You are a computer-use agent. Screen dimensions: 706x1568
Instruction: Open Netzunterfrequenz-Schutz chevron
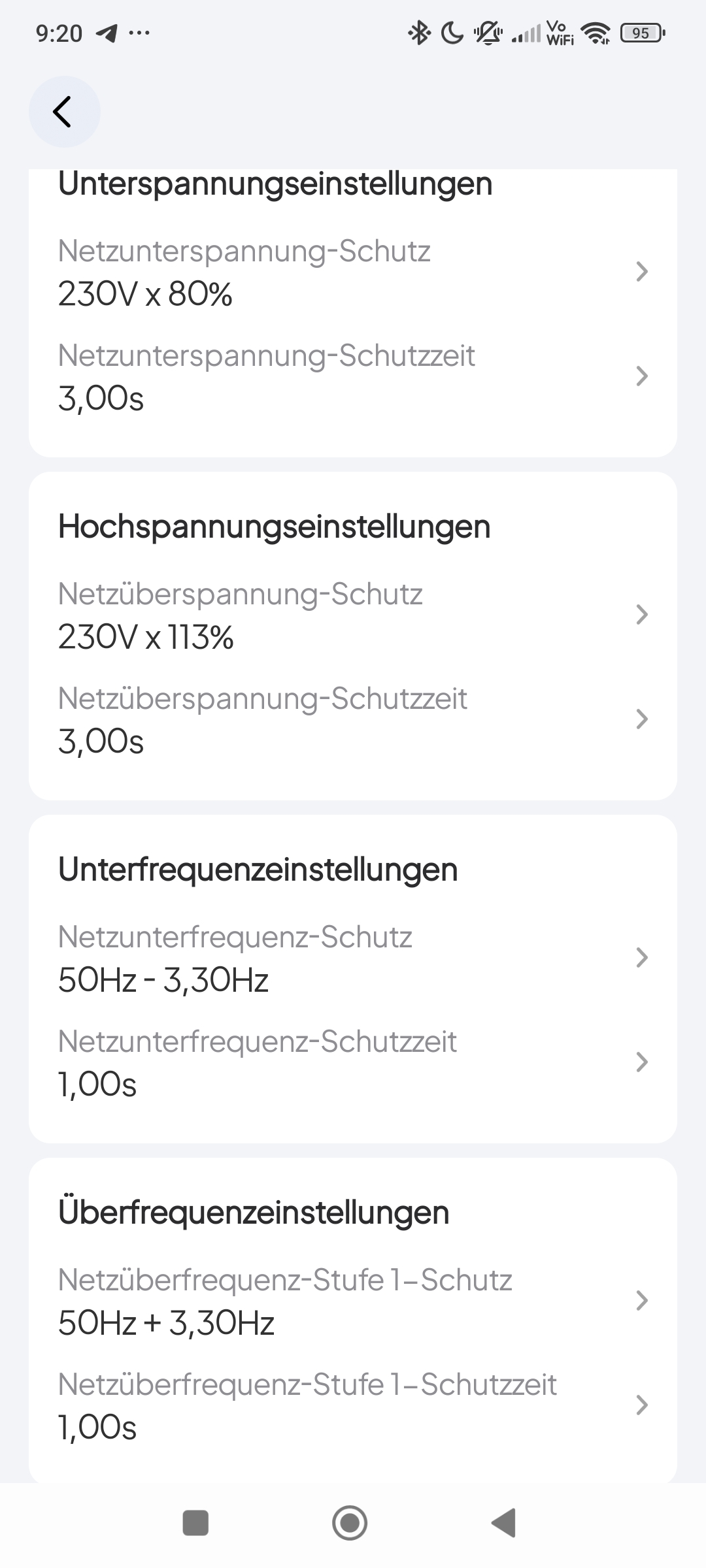641,958
